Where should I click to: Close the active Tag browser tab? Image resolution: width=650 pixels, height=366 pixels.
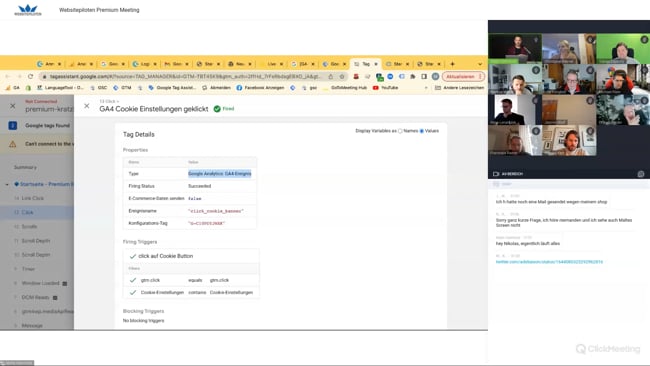tap(376, 64)
